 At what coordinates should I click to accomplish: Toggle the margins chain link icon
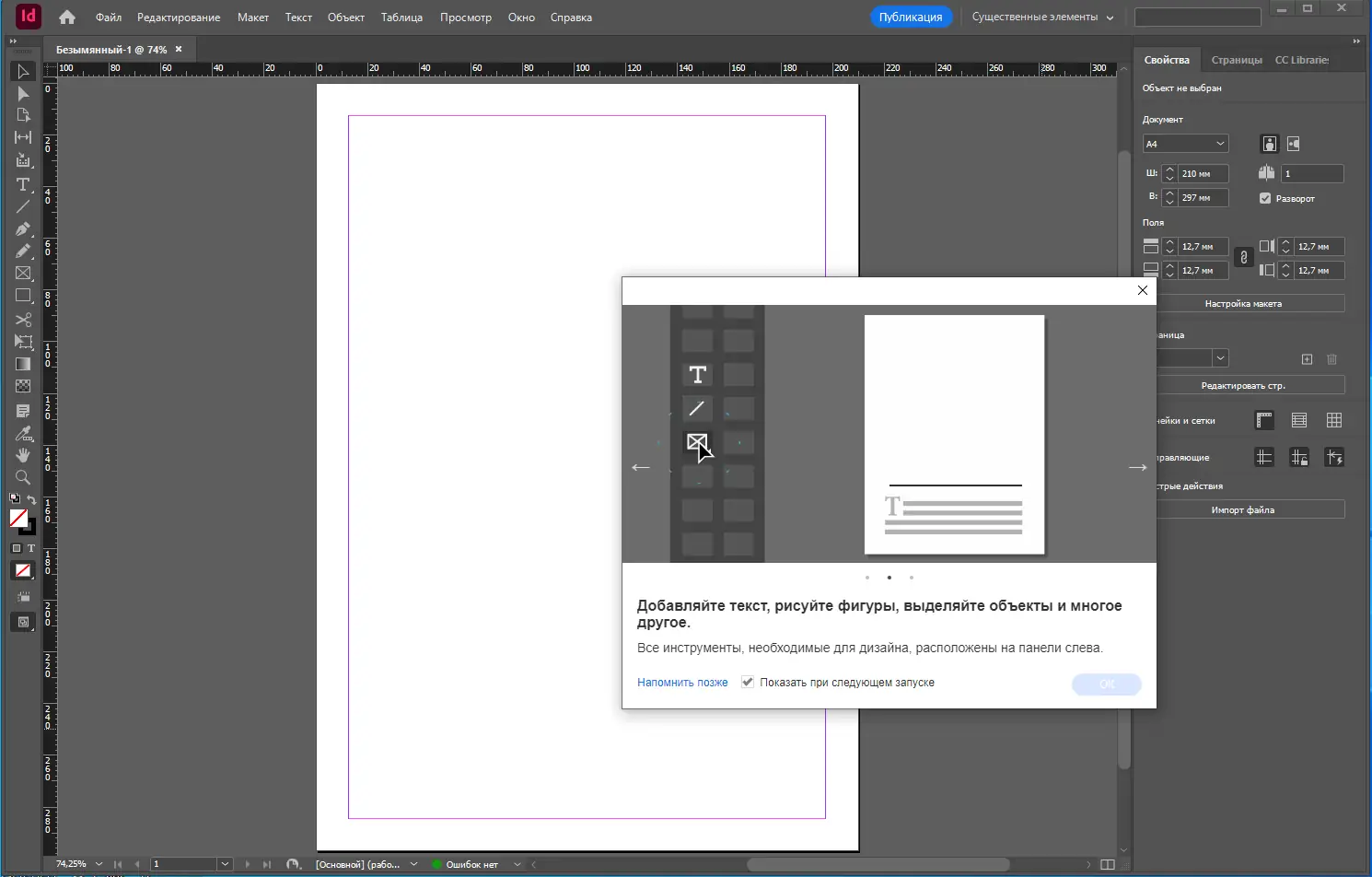[x=1243, y=258]
